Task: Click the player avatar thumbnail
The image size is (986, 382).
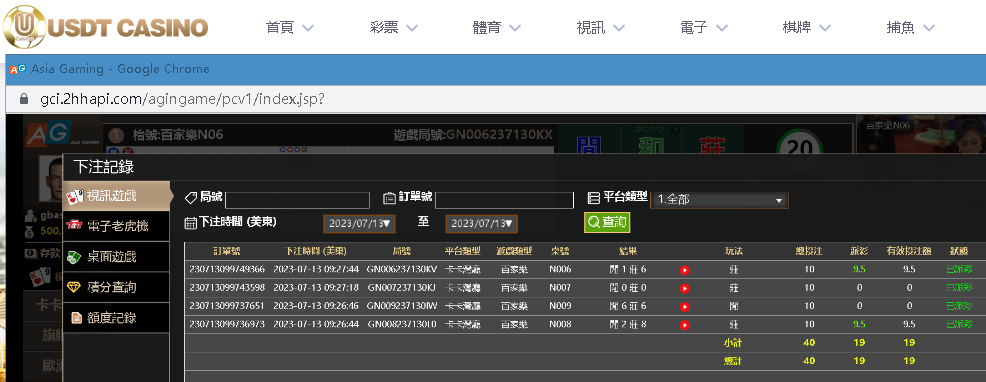Action: 52,178
